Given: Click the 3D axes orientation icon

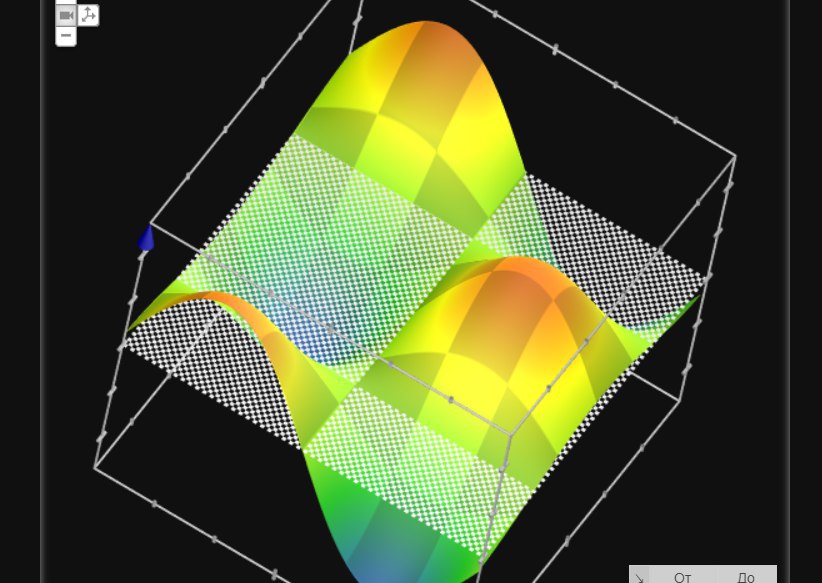Looking at the screenshot, I should 89,15.
